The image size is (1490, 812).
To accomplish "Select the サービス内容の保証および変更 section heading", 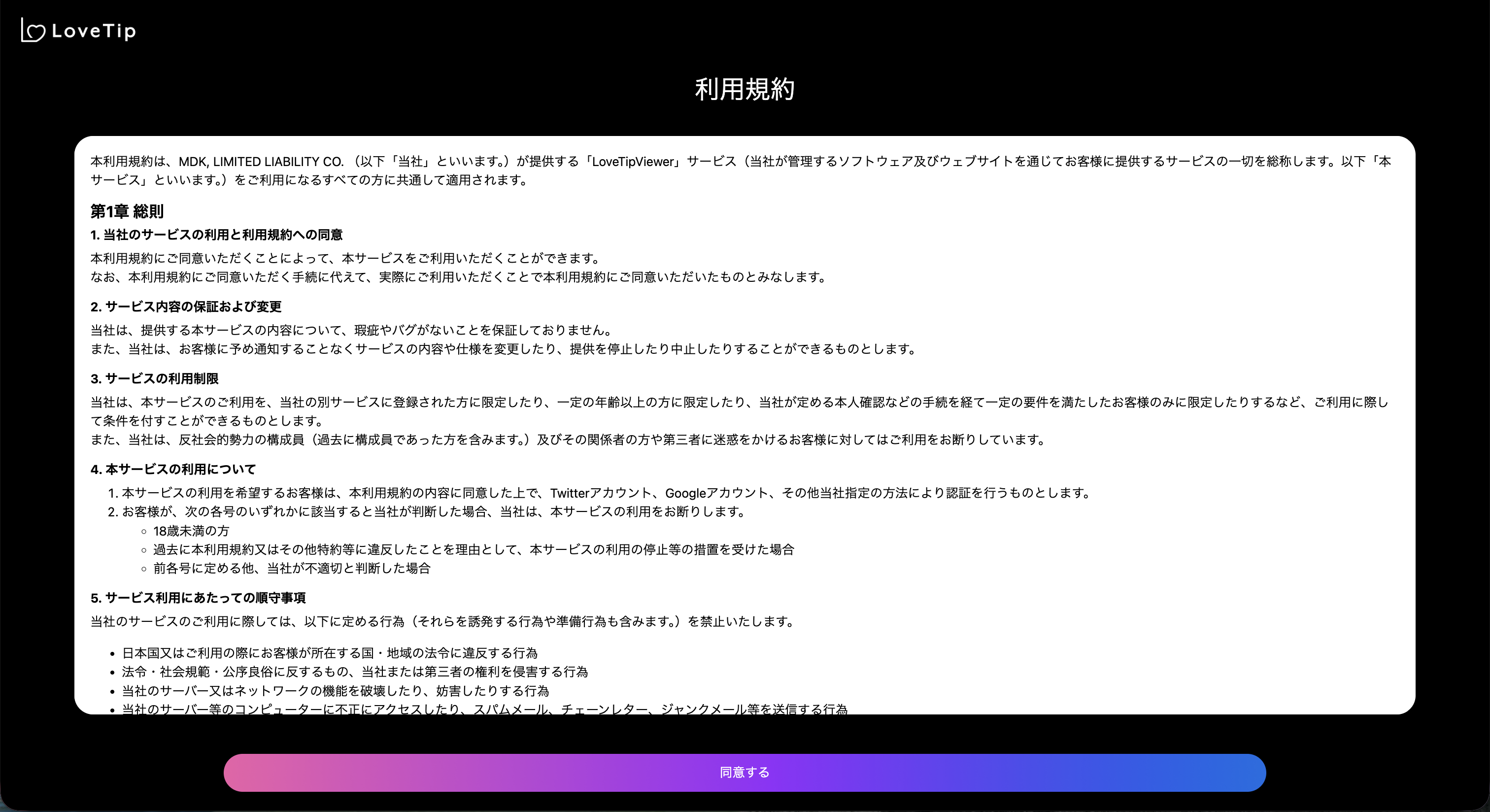I will [186, 307].
